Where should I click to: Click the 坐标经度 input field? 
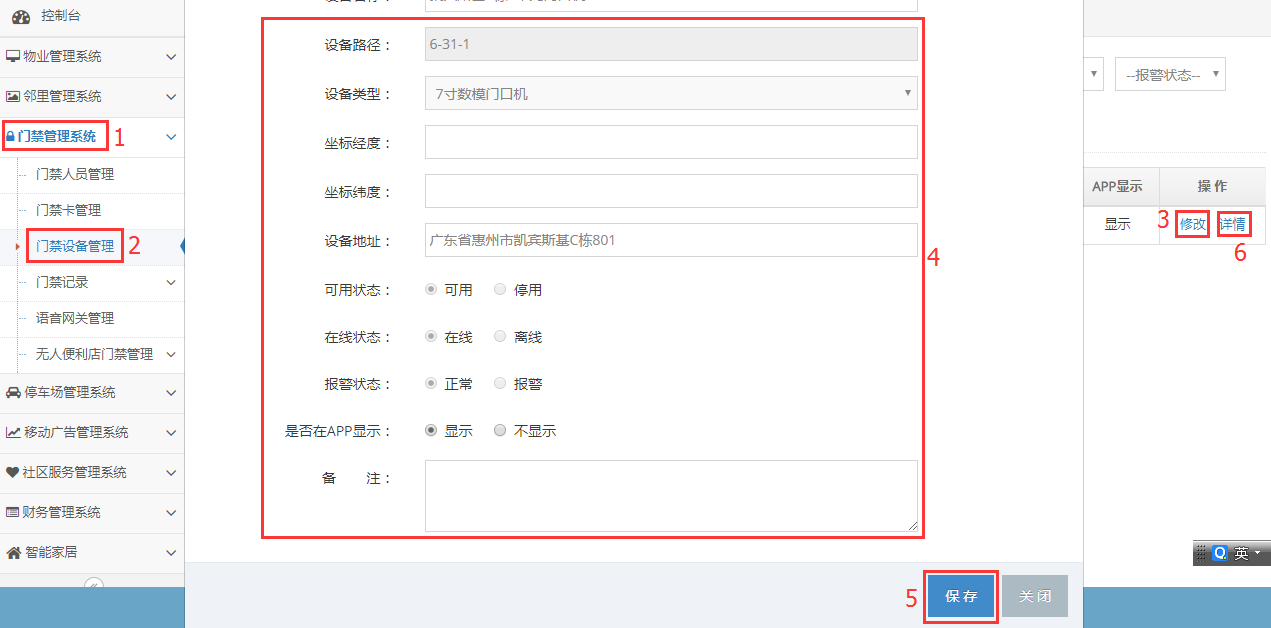coord(670,143)
